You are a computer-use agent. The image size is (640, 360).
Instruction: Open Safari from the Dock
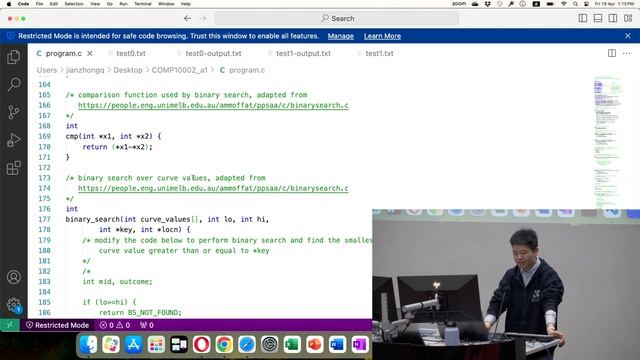(x=247, y=344)
